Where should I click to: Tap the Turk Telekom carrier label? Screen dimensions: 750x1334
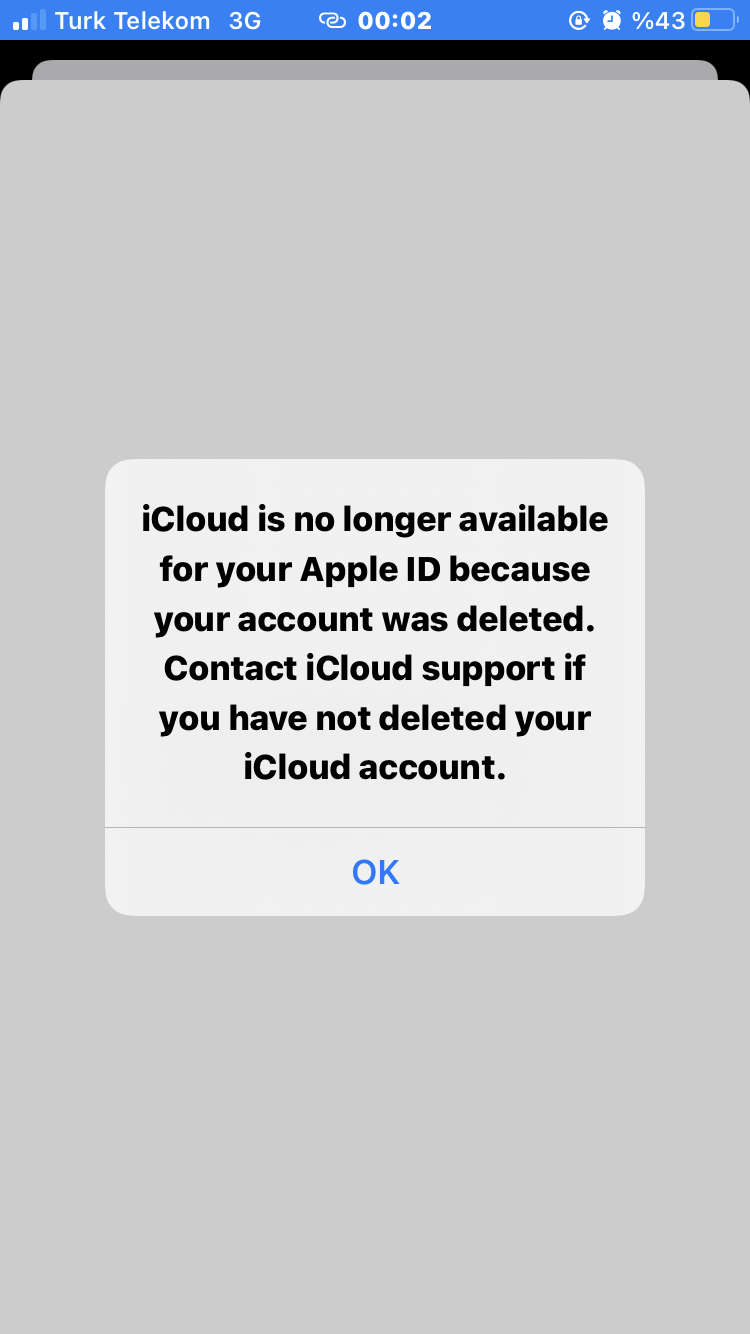pos(132,20)
